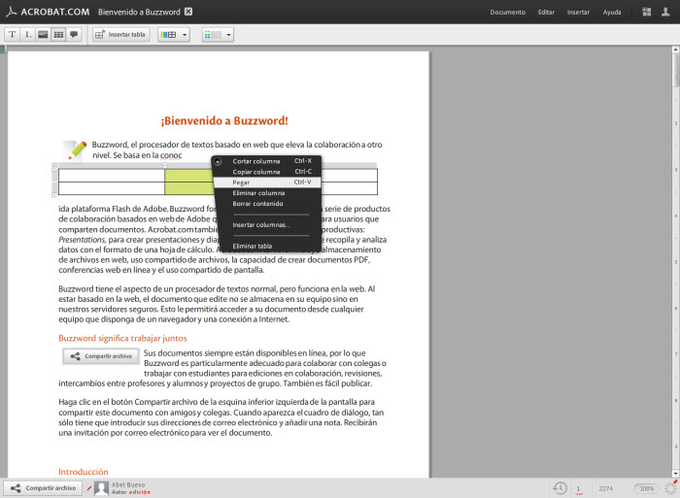Choose Insertar columnas... in context menu
The width and height of the screenshot is (680, 498).
click(x=268, y=225)
